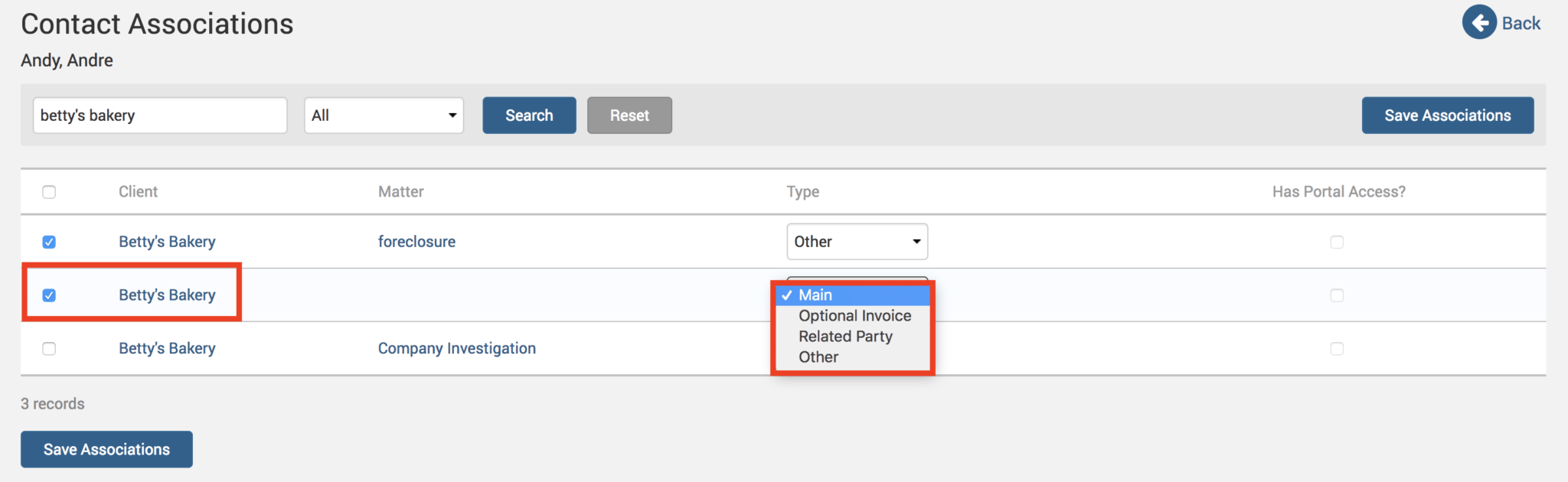Open the foreclosure matter link

point(416,242)
